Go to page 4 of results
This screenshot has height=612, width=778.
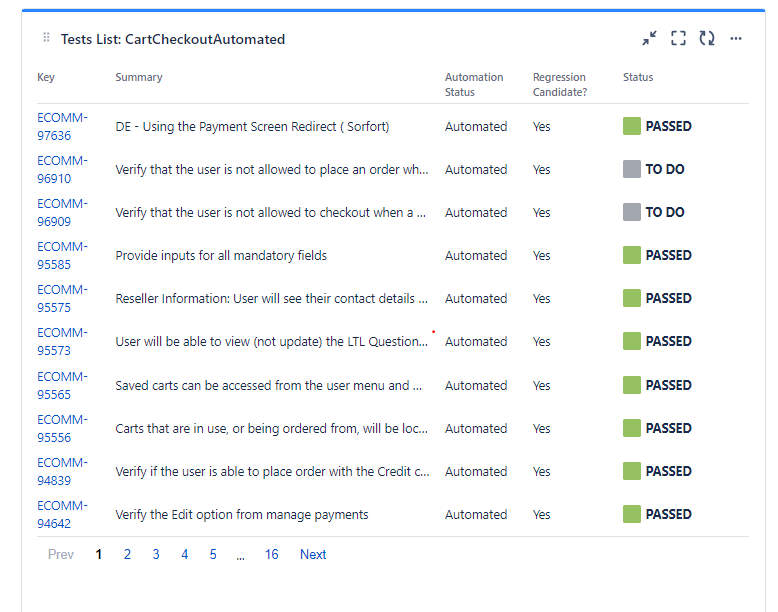pyautogui.click(x=185, y=554)
